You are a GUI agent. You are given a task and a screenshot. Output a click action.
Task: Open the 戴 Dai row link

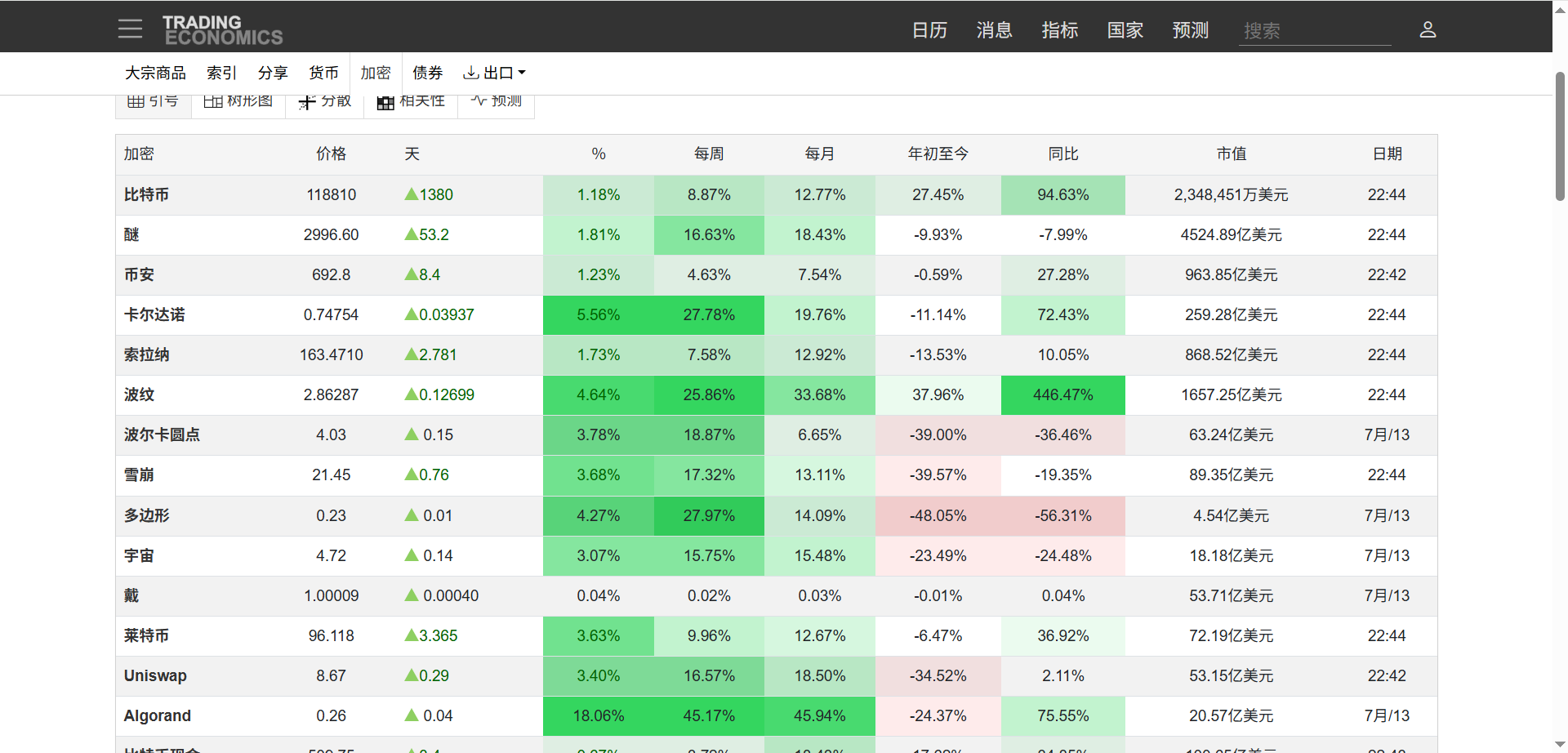point(131,595)
